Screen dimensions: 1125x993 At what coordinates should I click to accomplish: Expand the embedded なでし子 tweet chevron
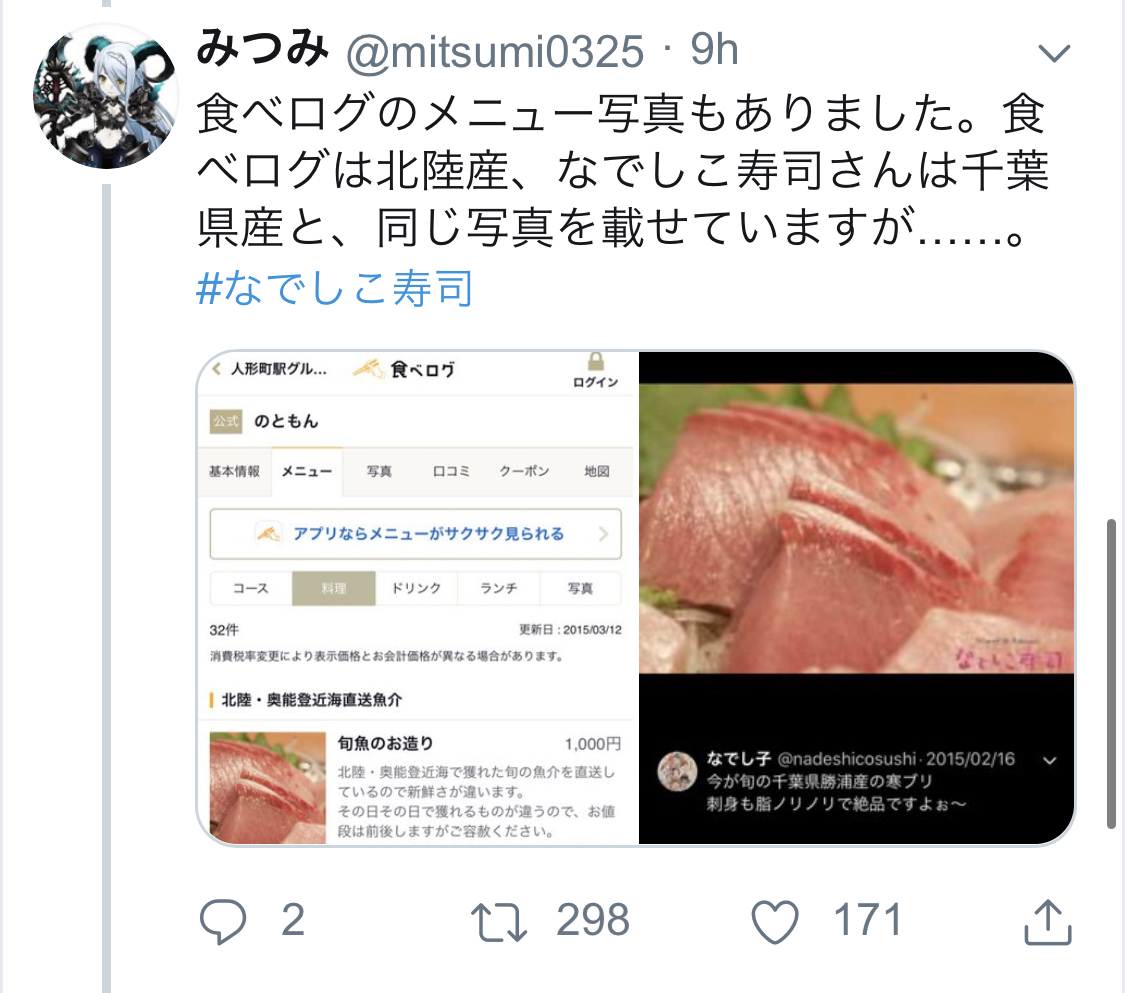point(1049,761)
